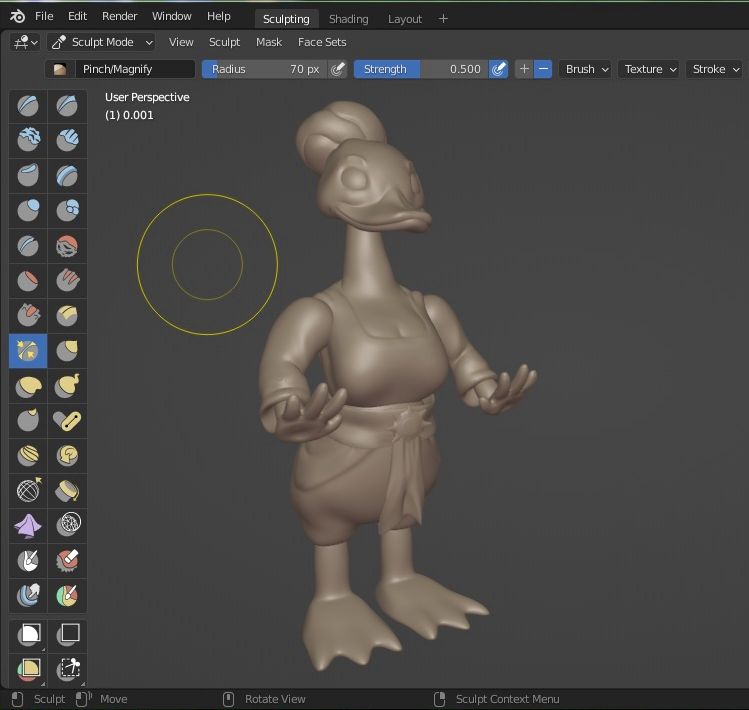
Task: Open the Face Sets header menu
Action: [x=322, y=42]
